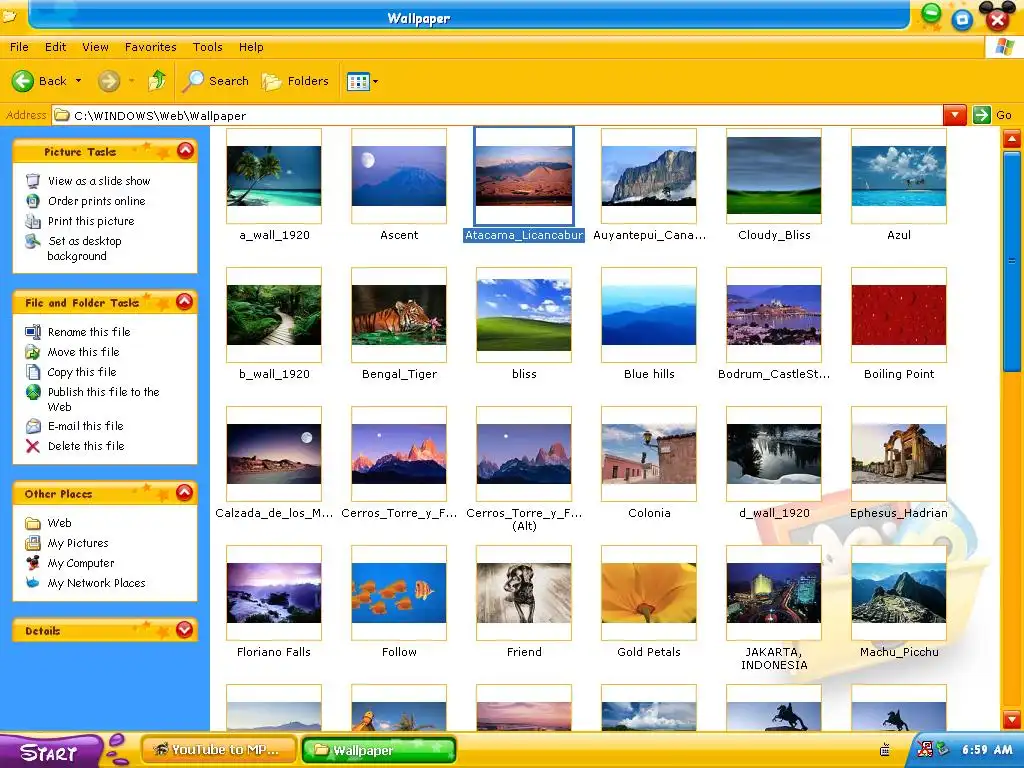The height and width of the screenshot is (768, 1024).
Task: Switch to YouTube to MP... taskbar button
Action: [x=219, y=750]
